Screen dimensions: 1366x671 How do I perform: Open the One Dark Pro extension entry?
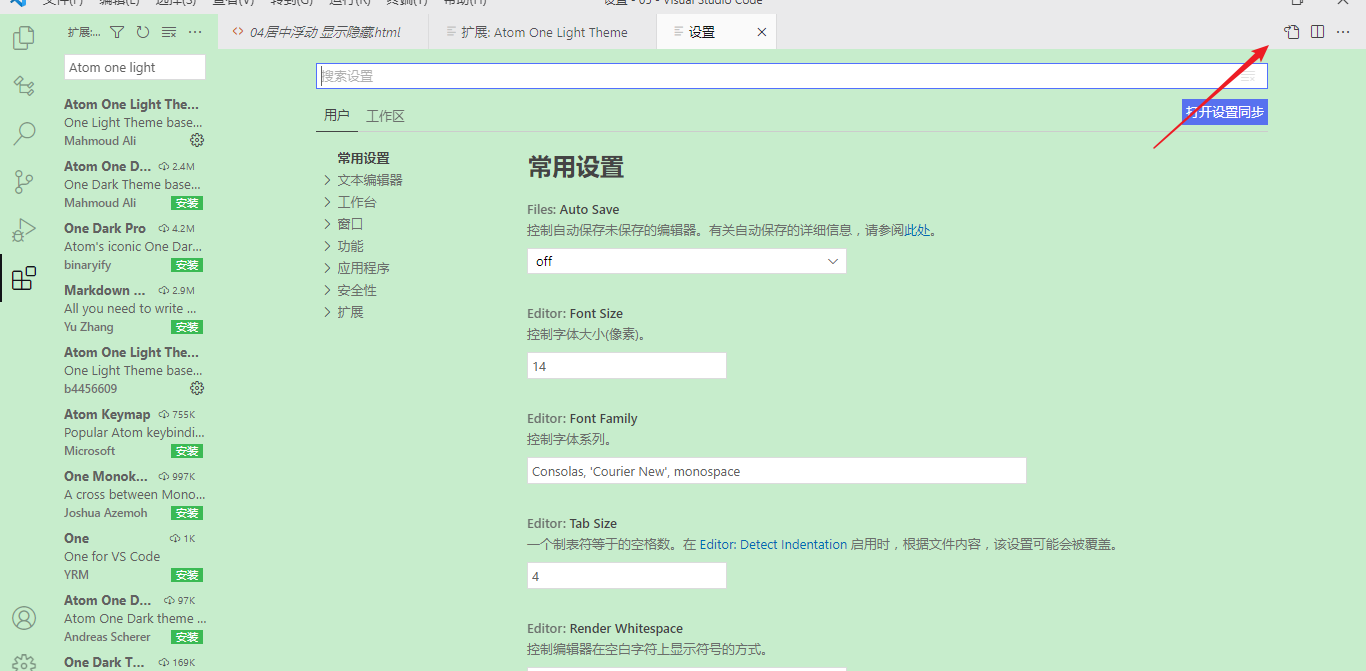click(x=135, y=246)
